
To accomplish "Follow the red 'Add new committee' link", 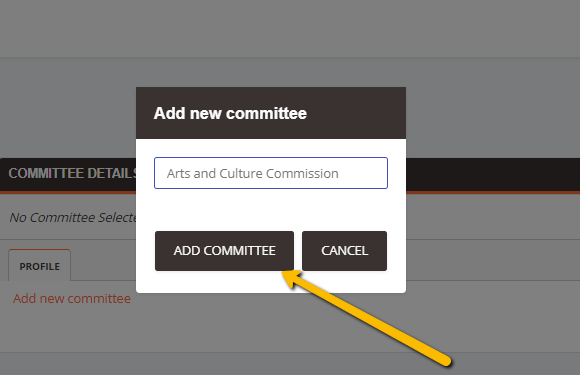I will 72,298.
